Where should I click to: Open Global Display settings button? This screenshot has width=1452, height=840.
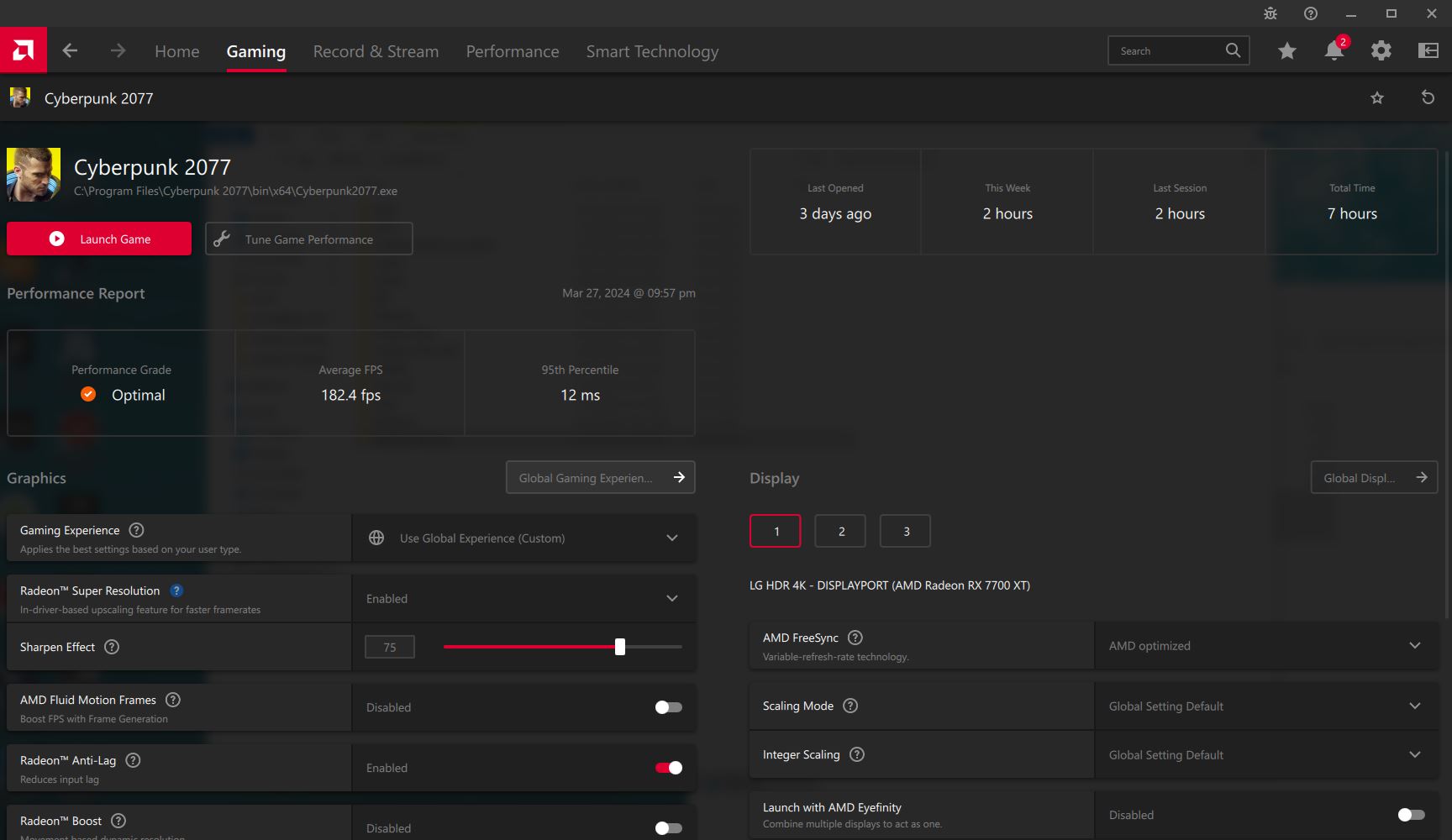[1375, 477]
